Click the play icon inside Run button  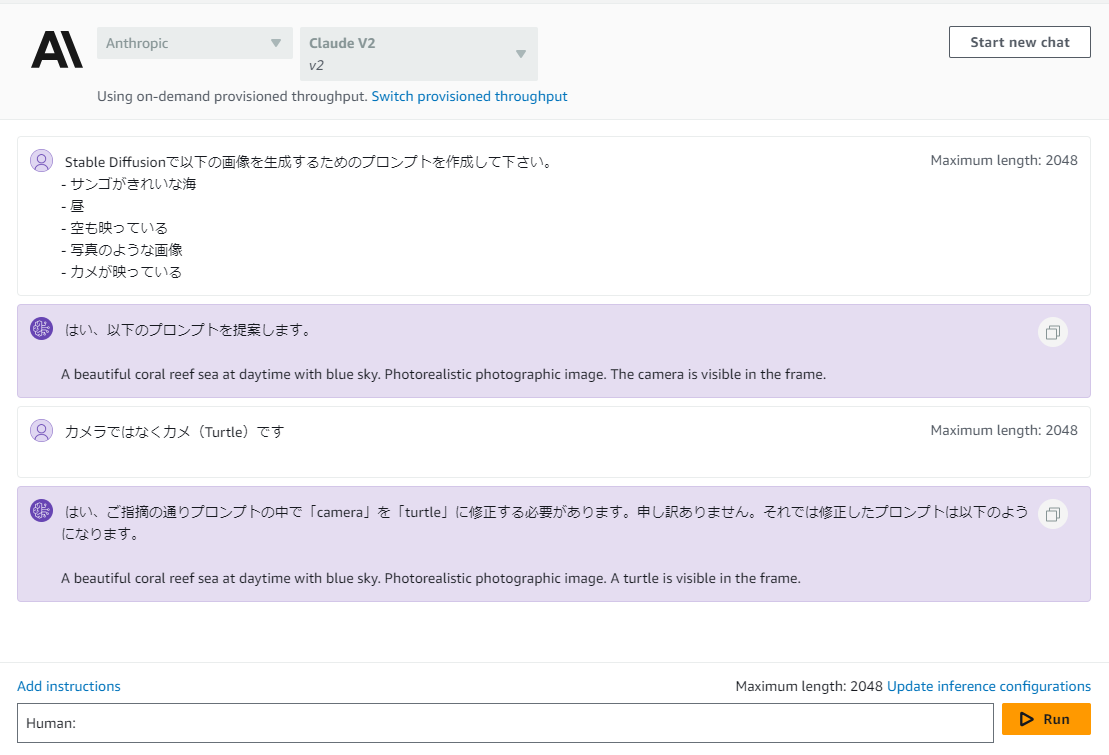point(1026,719)
